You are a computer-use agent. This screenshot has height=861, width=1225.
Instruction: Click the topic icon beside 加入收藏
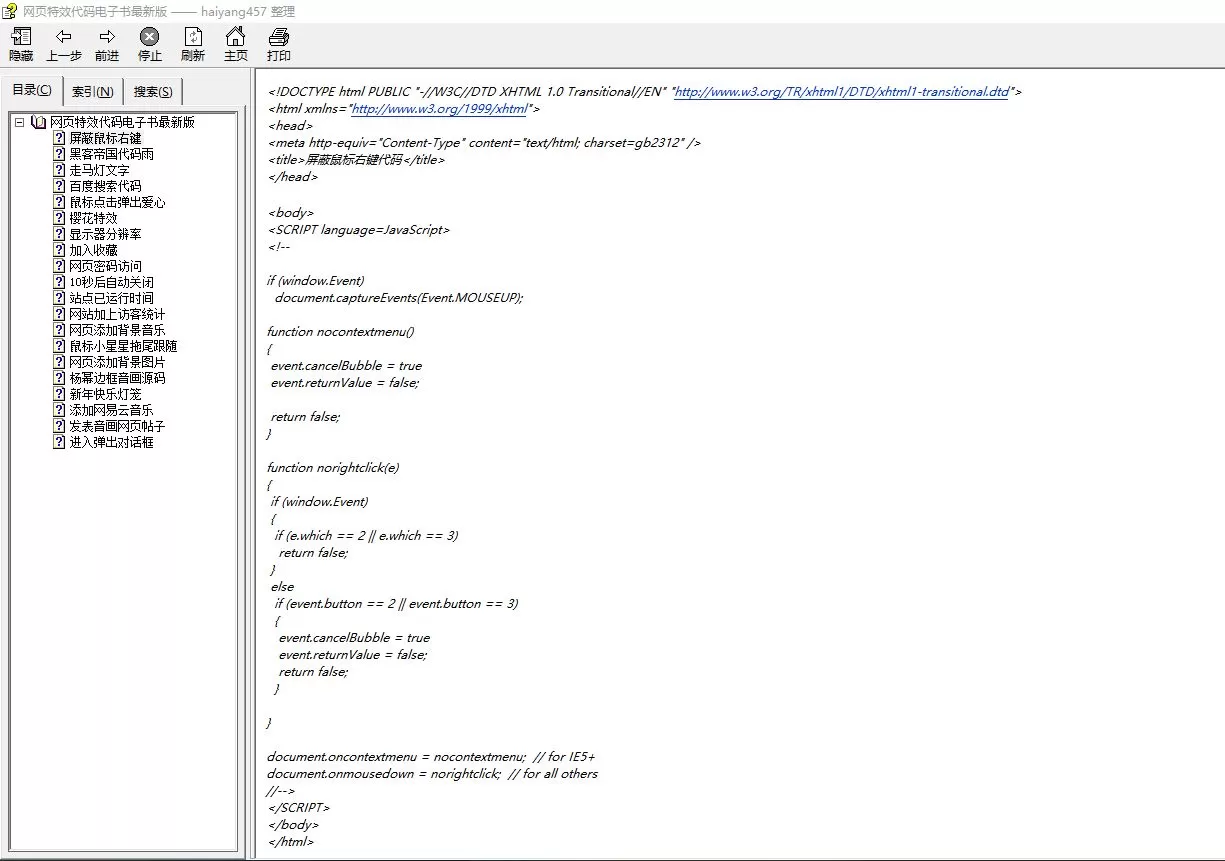[59, 250]
